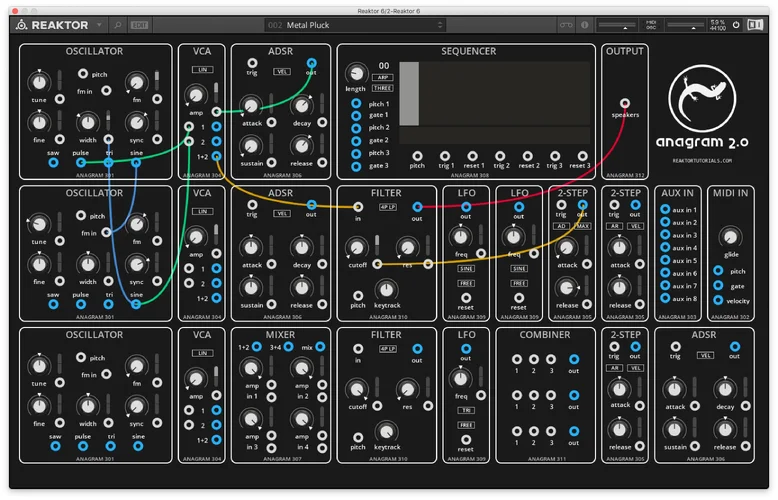Open the 4P LP type selector in middle Filter
Screen dimensions: 778x500
pos(388,207)
